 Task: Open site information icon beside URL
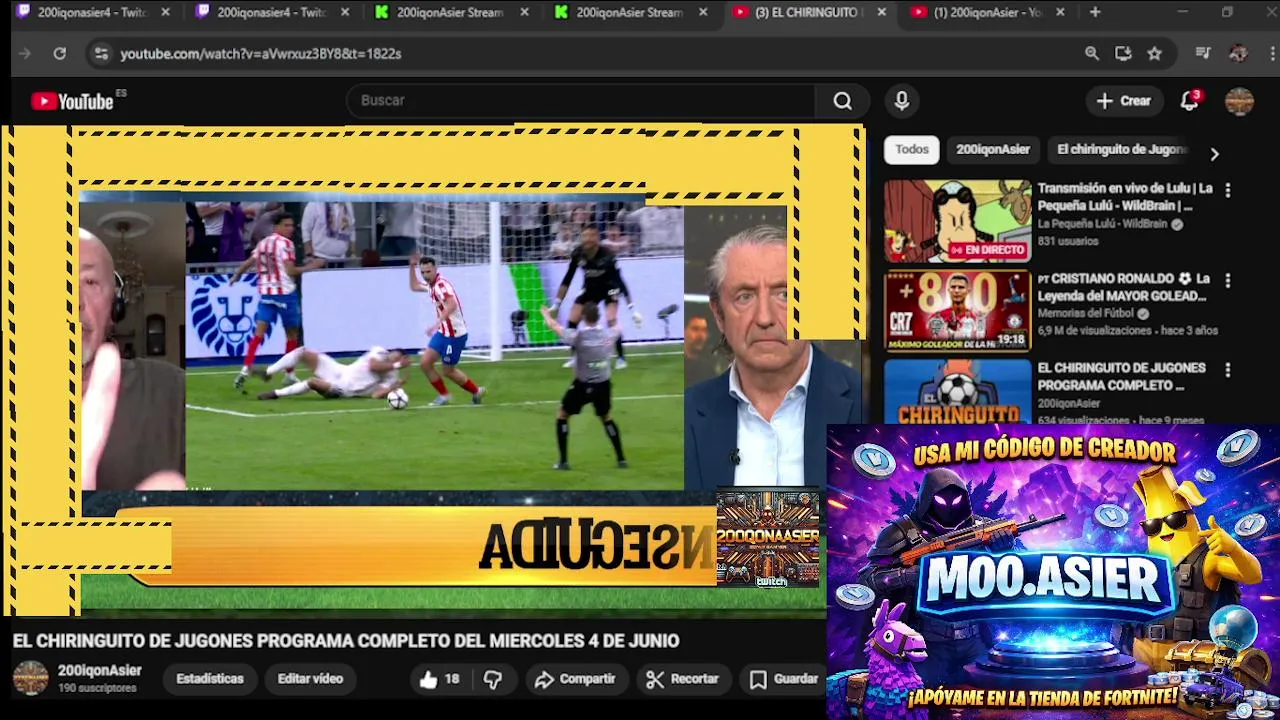(101, 54)
